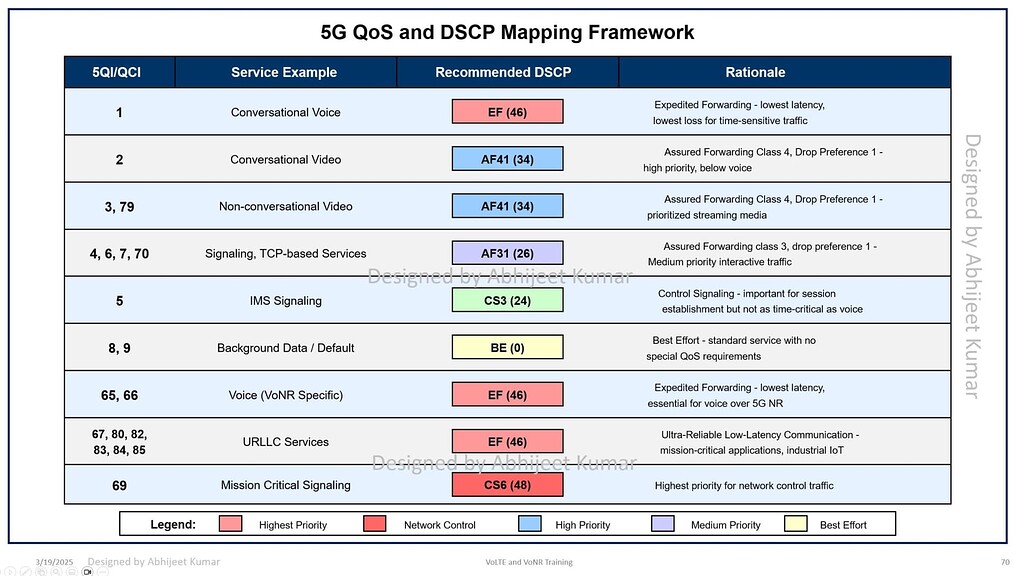Click the Network Control legend swatch

pyautogui.click(x=375, y=524)
